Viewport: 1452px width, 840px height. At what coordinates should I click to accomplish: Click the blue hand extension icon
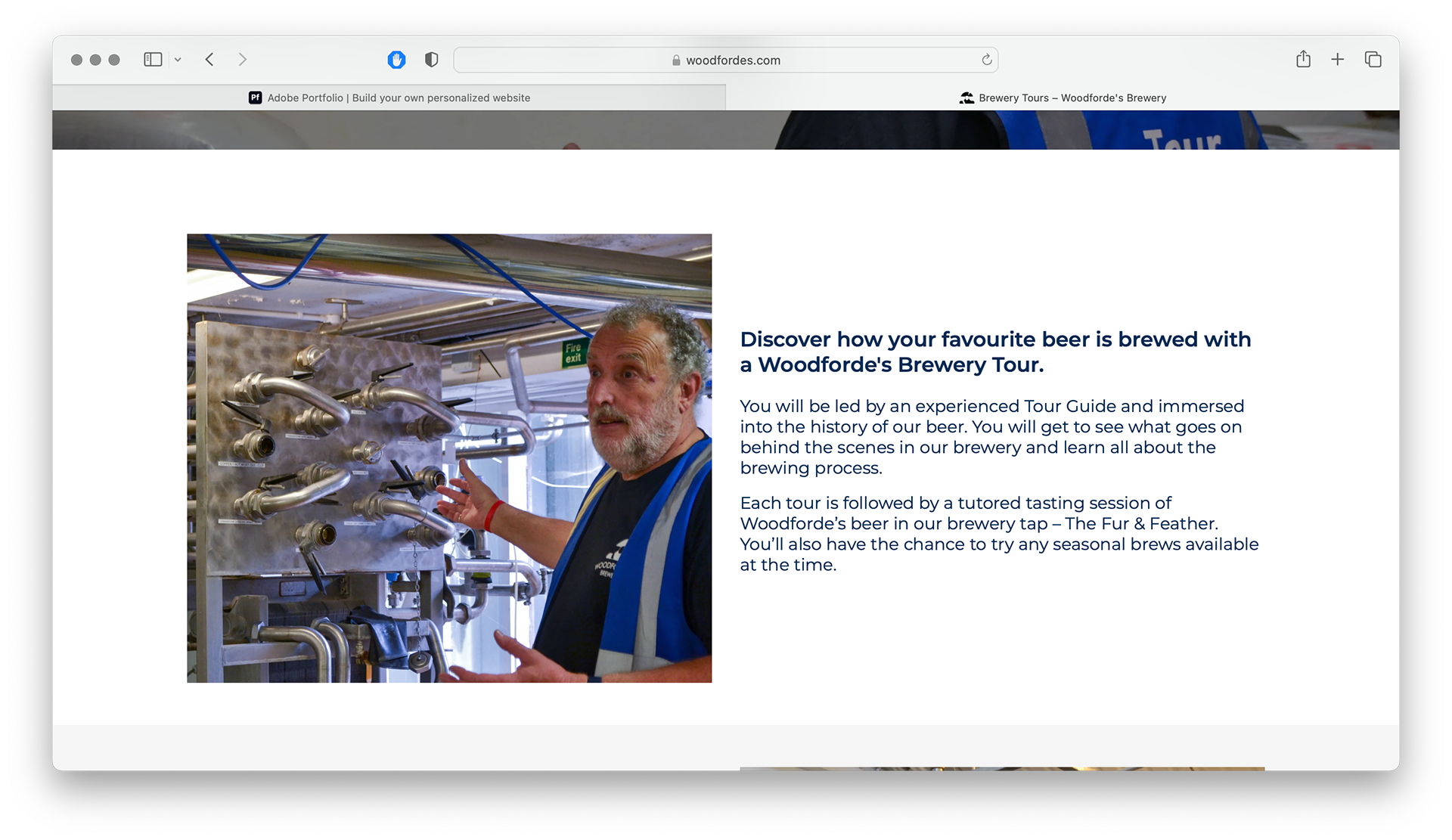tap(396, 60)
